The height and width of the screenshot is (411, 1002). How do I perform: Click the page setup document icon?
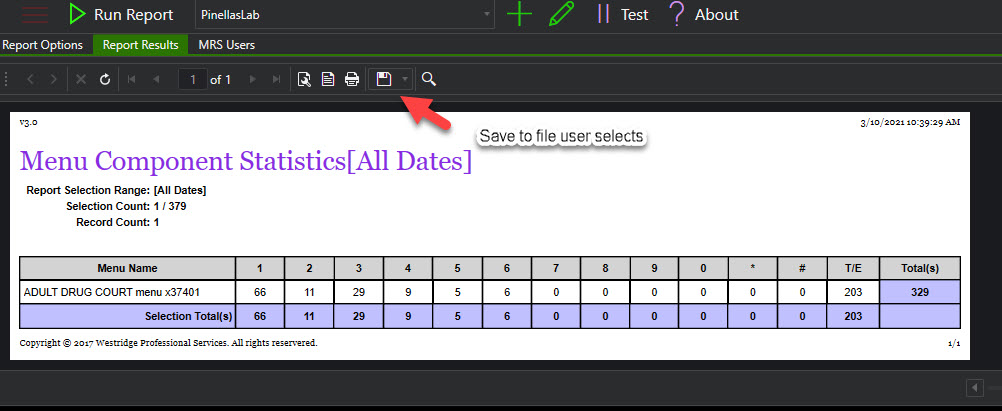tap(328, 79)
